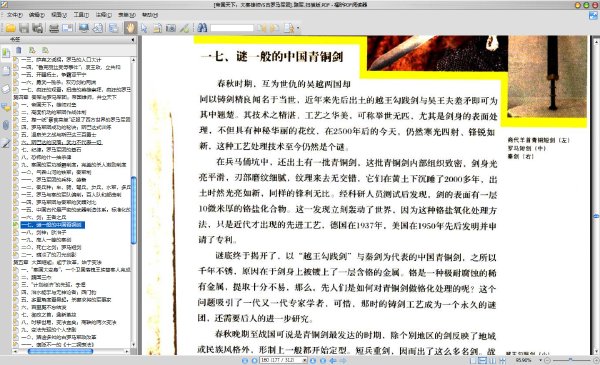The image size is (600, 365).
Task: Open the 文件(F) menu
Action: coord(15,15)
